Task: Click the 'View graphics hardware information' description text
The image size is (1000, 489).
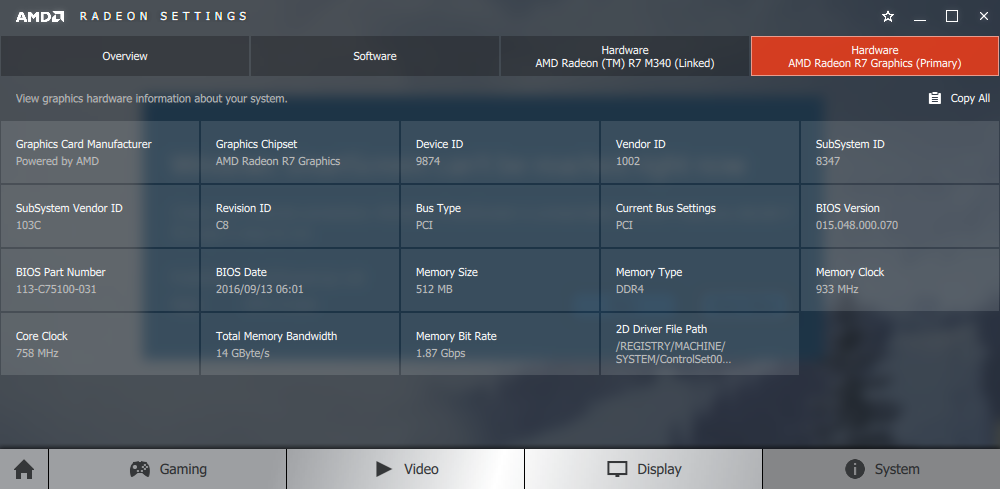Action: point(152,99)
